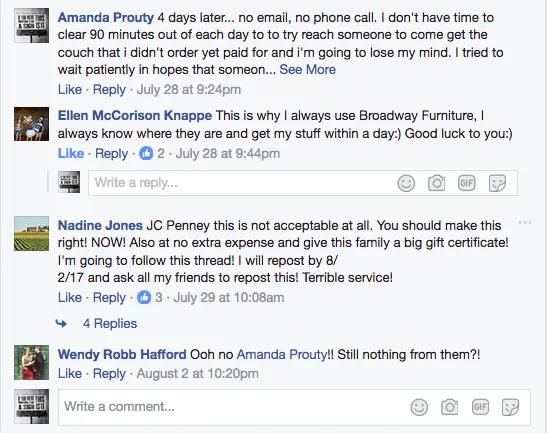The image size is (547, 433).
Task: Open emoji picker in reply box
Action: (406, 183)
